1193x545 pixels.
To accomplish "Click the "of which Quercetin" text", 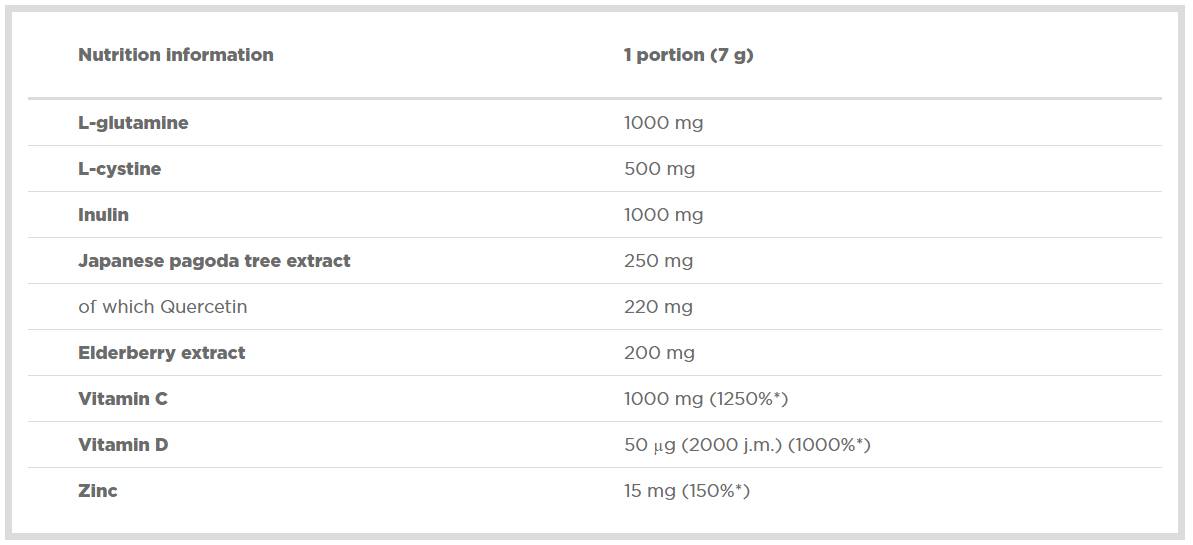I will [162, 307].
